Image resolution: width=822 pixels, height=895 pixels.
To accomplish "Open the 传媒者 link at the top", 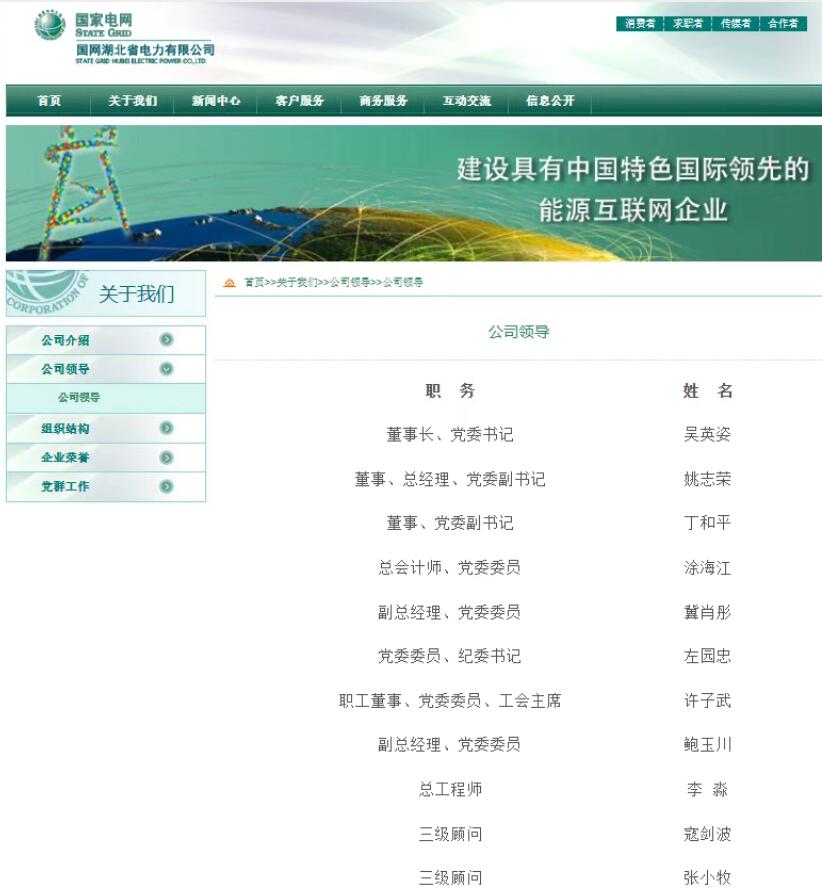I will tap(735, 24).
